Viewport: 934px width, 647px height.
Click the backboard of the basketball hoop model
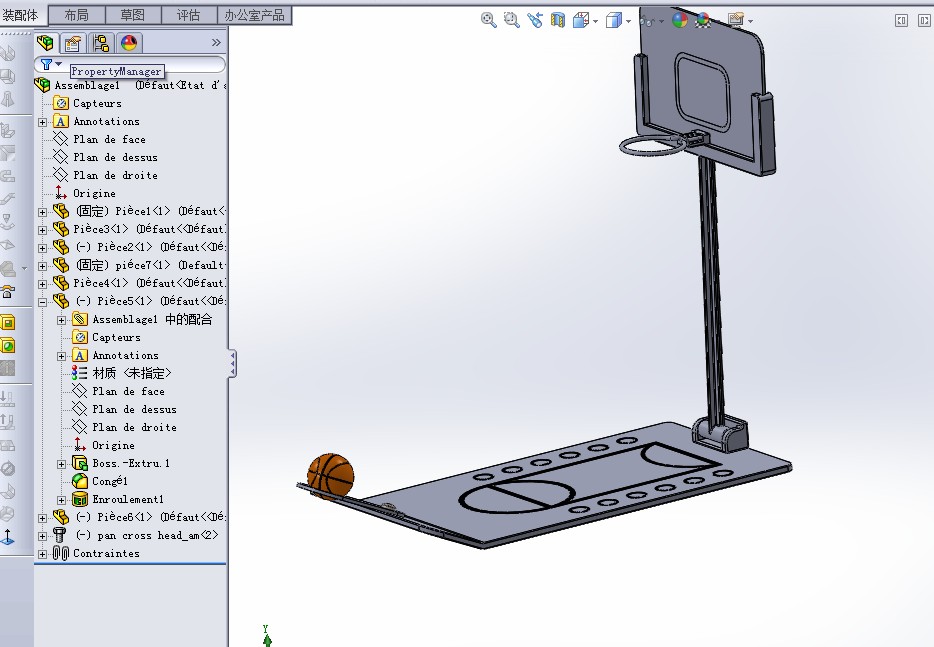[x=702, y=89]
